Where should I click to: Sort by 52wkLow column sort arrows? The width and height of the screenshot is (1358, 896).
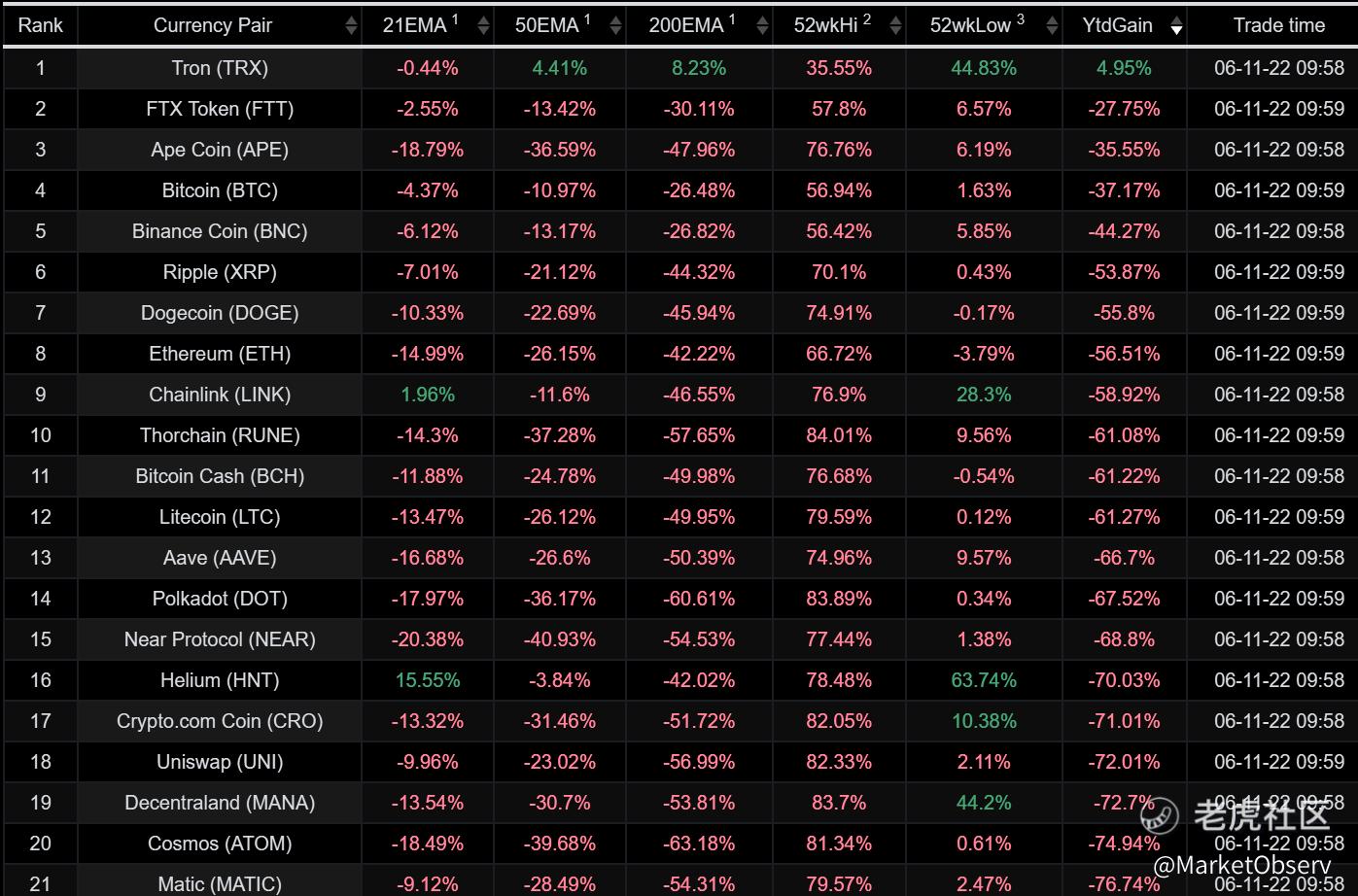(1051, 26)
